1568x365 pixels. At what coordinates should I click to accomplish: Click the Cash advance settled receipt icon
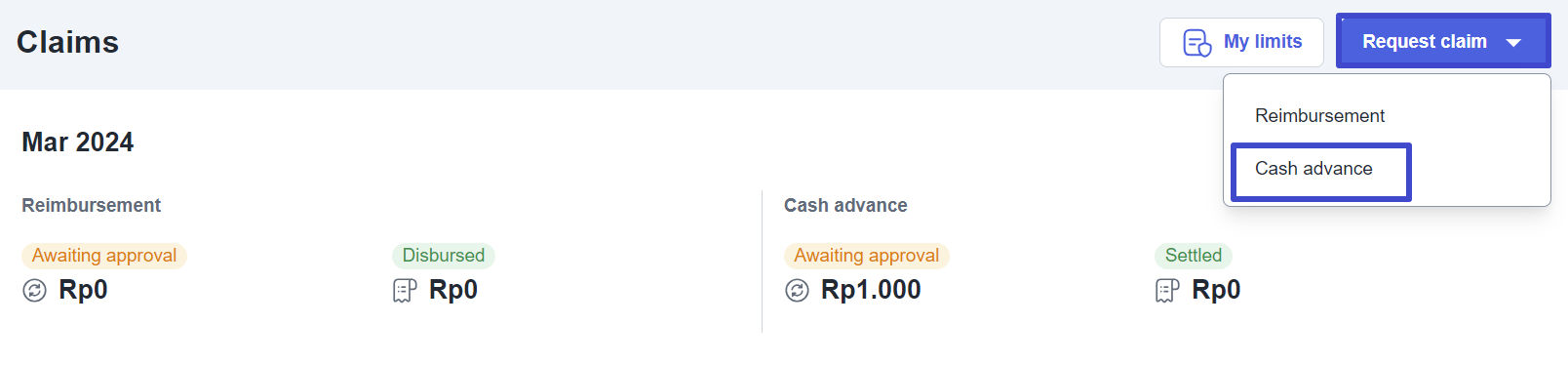[1167, 291]
